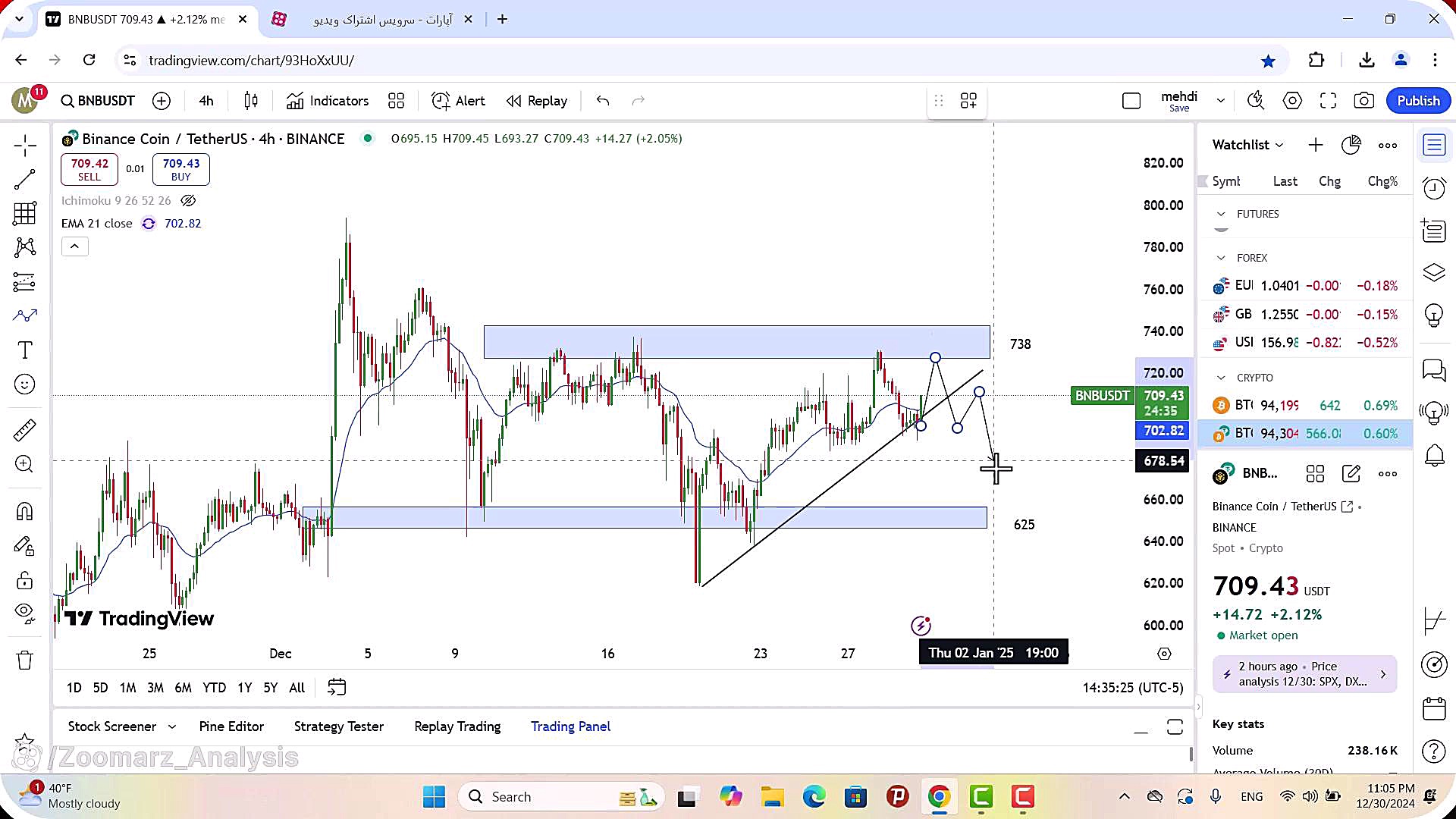1456x819 pixels.
Task: Open the candlestick chart type menu
Action: pos(251,101)
